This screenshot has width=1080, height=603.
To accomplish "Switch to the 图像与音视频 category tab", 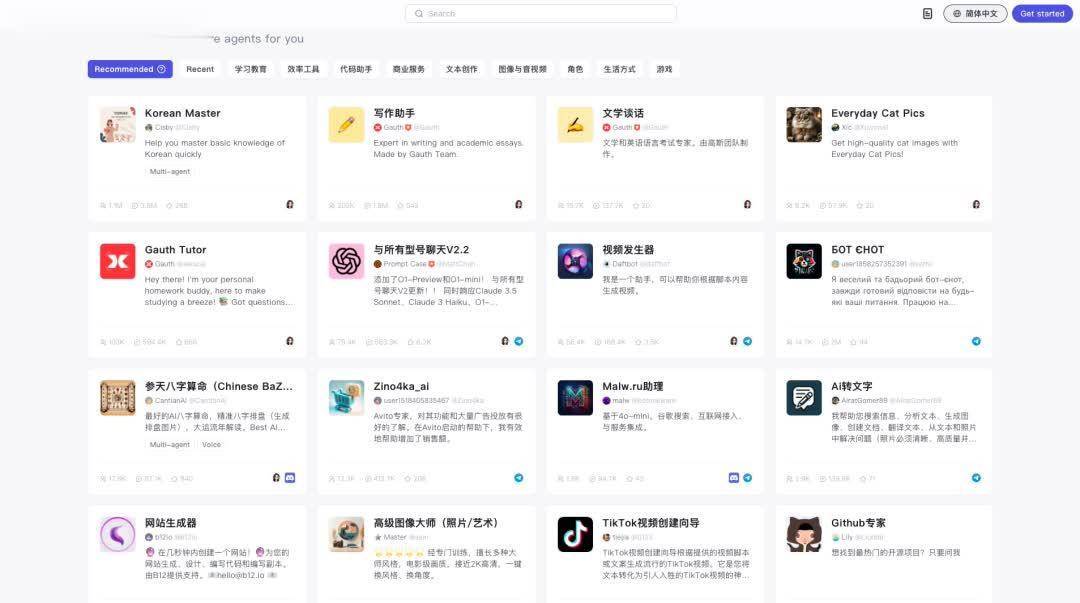I will [x=522, y=69].
